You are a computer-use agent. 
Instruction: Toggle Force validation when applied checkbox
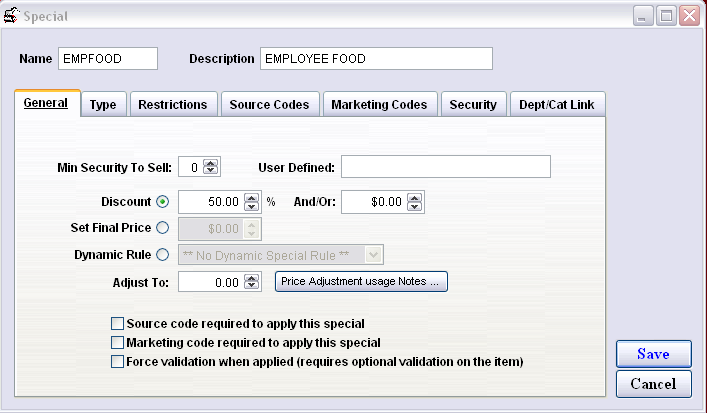point(117,362)
